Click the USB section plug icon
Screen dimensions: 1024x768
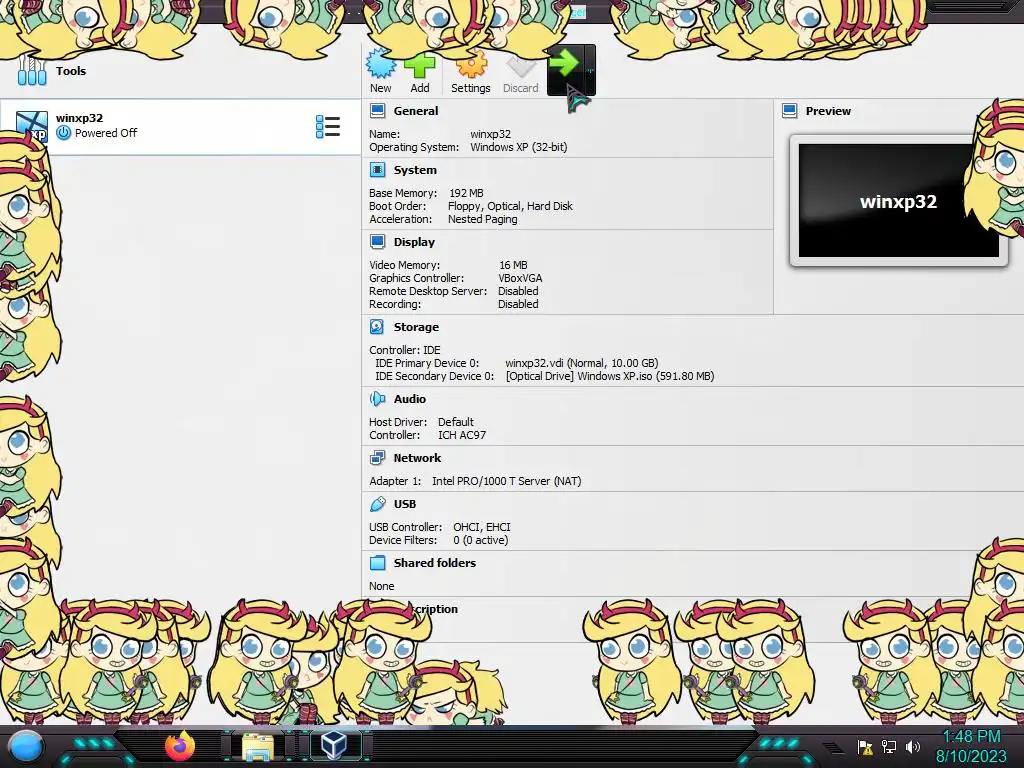(377, 504)
